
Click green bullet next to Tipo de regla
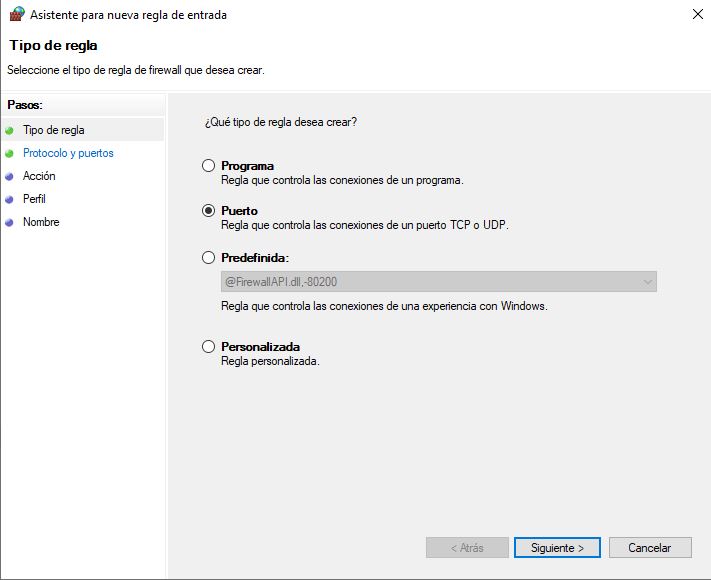[10, 130]
